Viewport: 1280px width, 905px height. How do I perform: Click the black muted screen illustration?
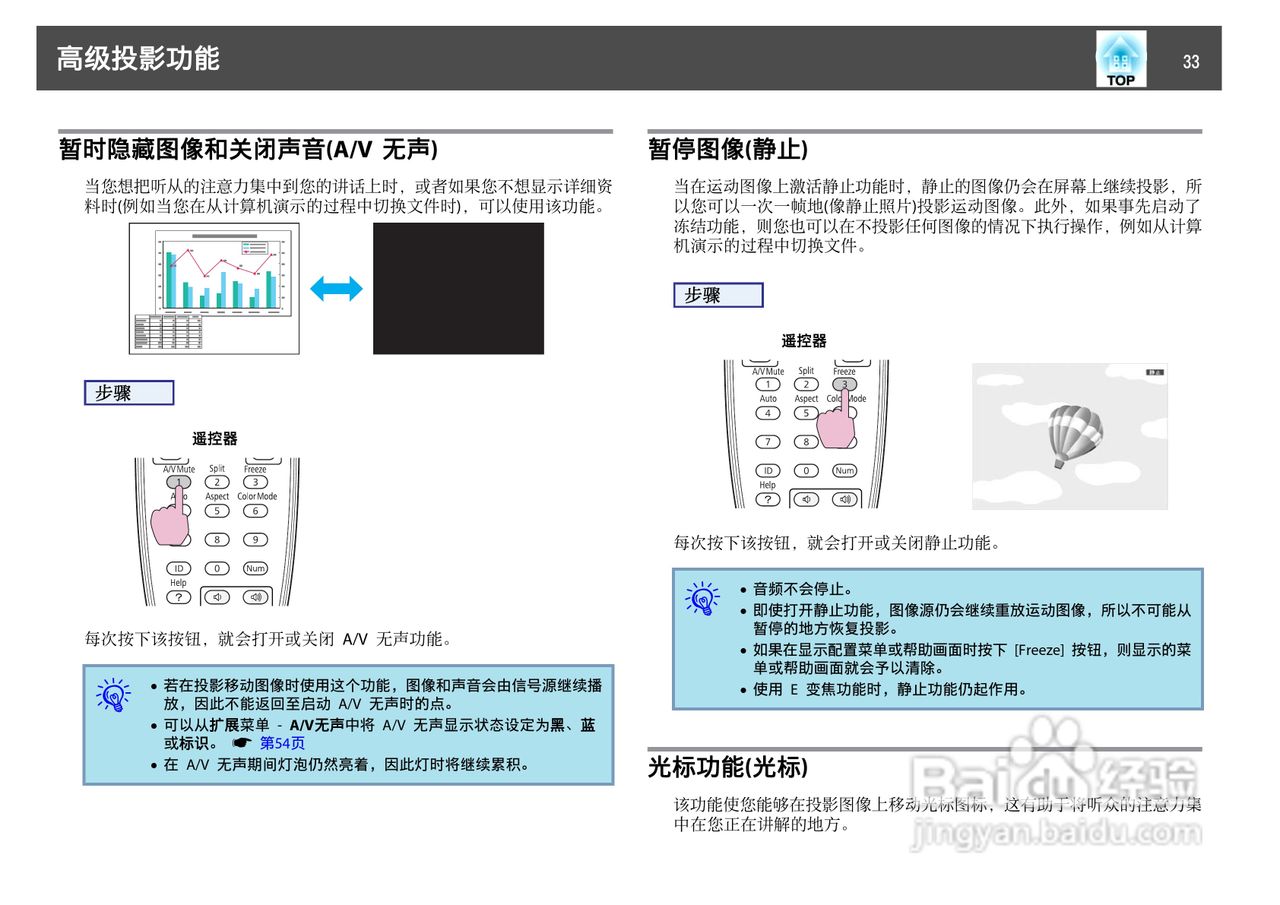tap(458, 288)
